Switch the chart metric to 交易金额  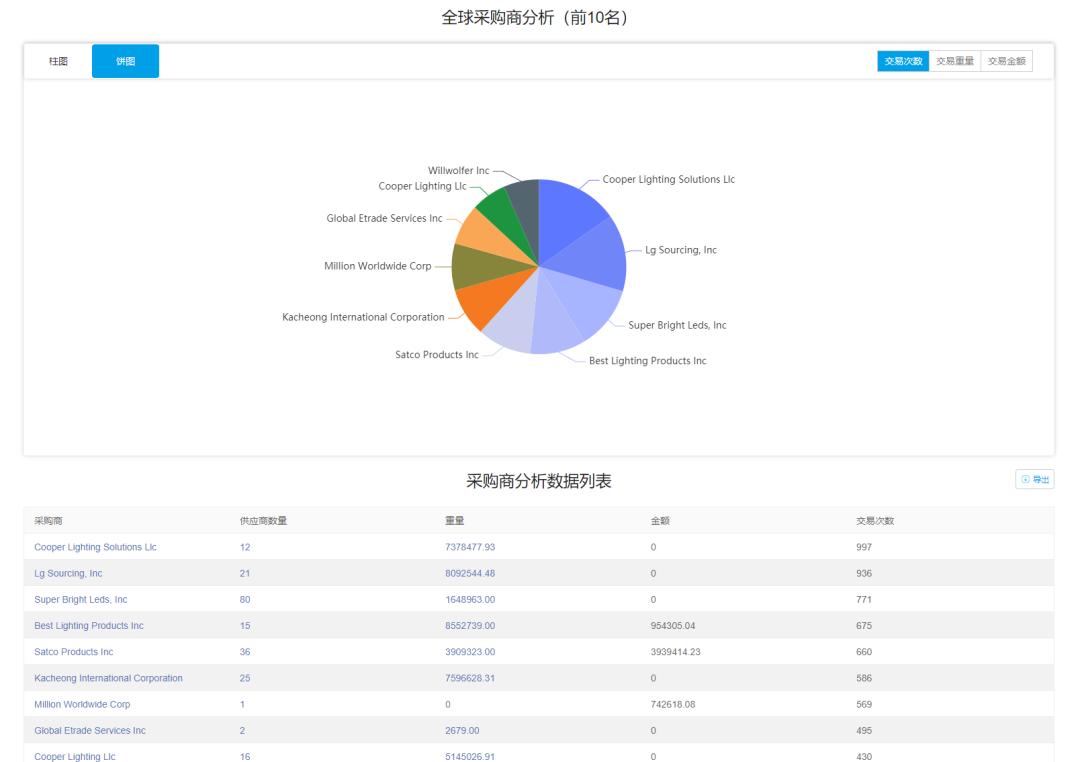(x=1008, y=61)
